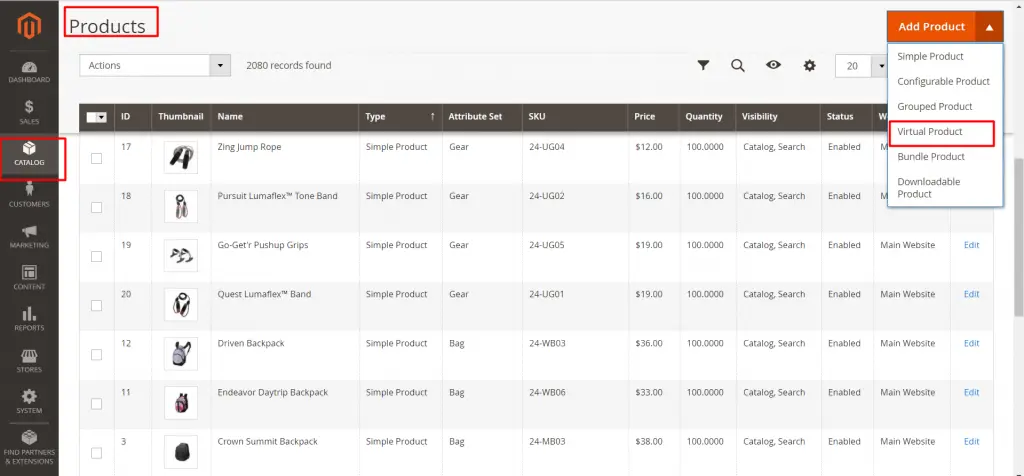Screen dimensions: 1024x476
Task: Open the Reports sidebar menu
Action: [29, 319]
